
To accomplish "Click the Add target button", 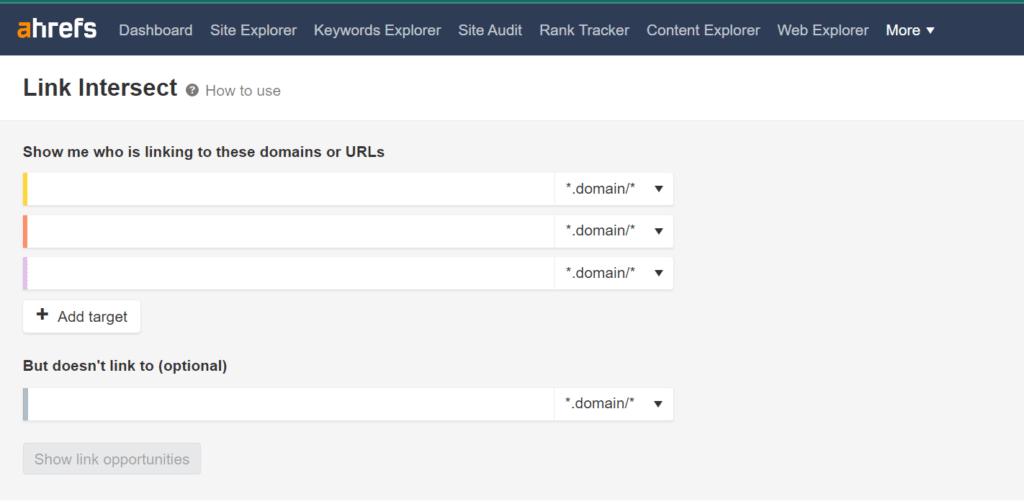I will (82, 317).
